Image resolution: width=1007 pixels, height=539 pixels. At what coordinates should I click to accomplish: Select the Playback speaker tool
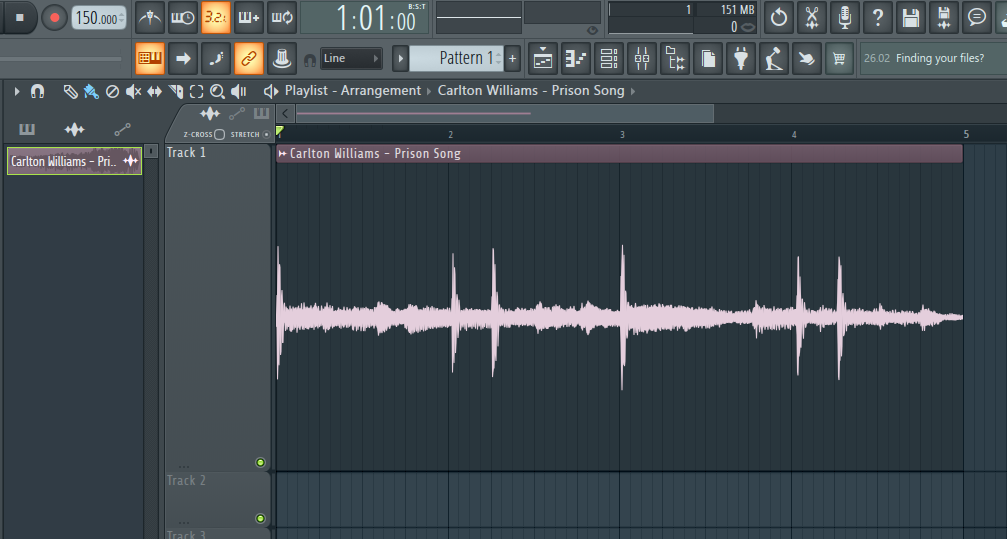[239, 92]
